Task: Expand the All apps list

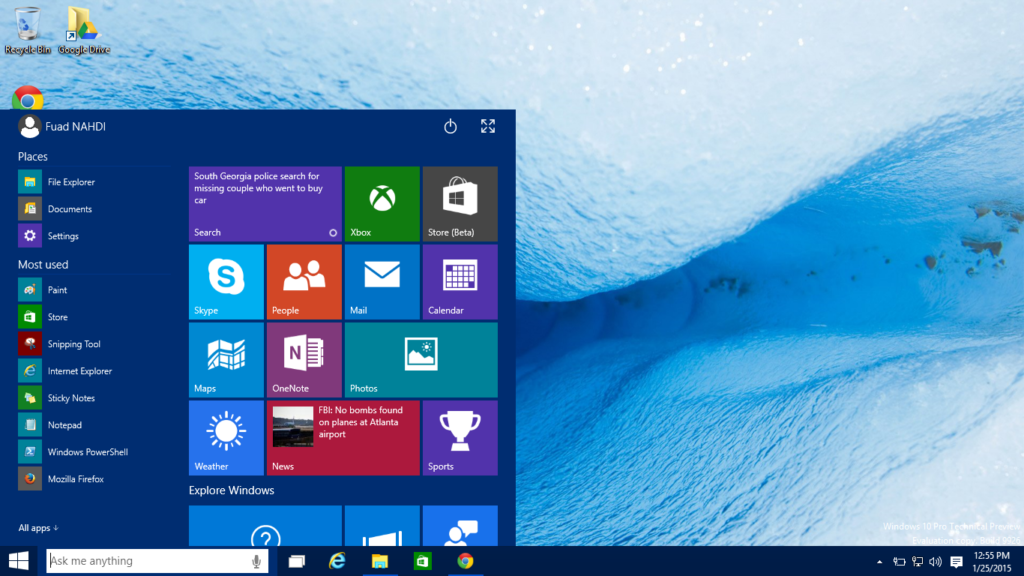Action: (x=36, y=527)
